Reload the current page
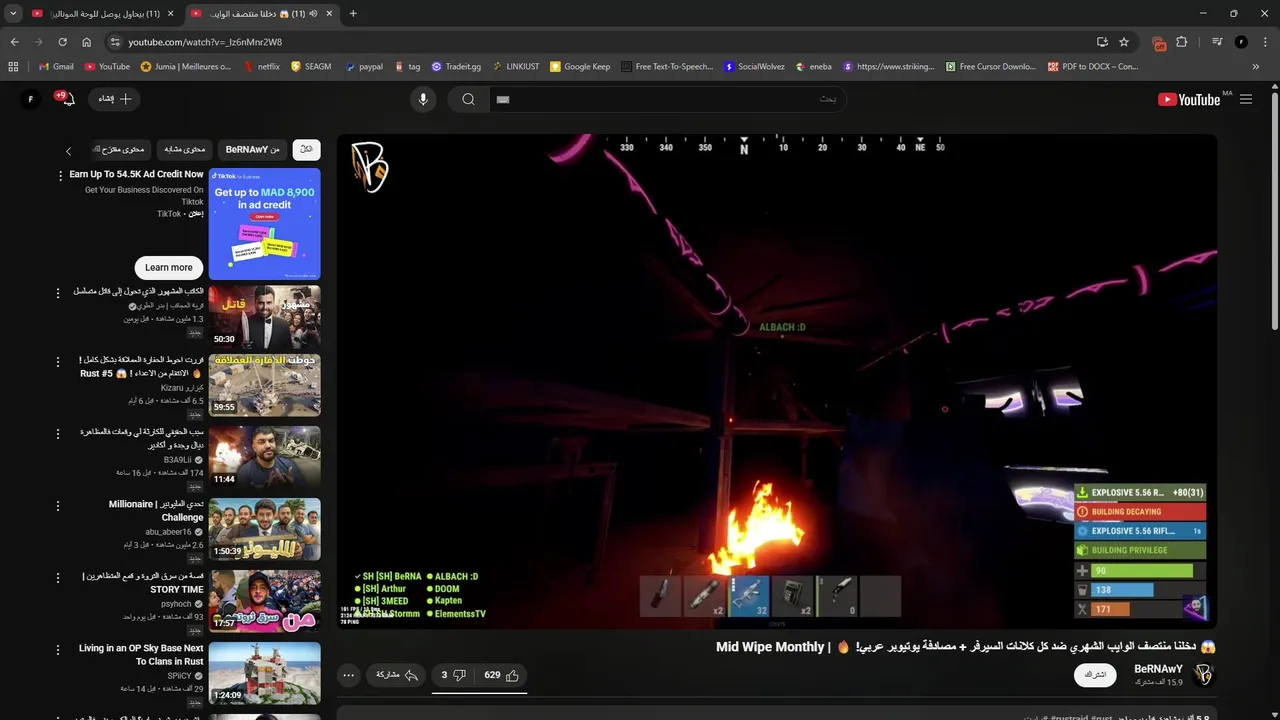The width and height of the screenshot is (1280, 720). coord(62,42)
